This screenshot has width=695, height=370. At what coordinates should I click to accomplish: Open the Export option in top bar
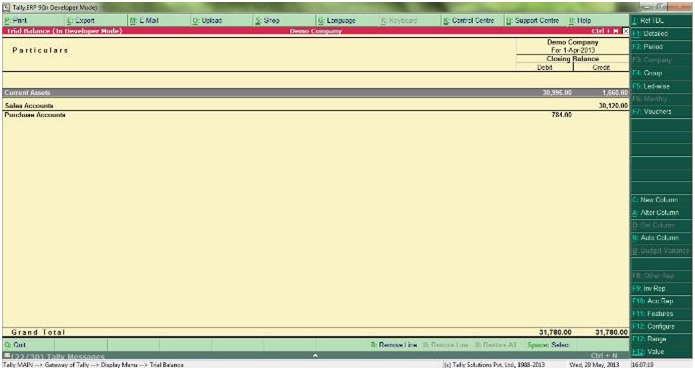point(81,20)
